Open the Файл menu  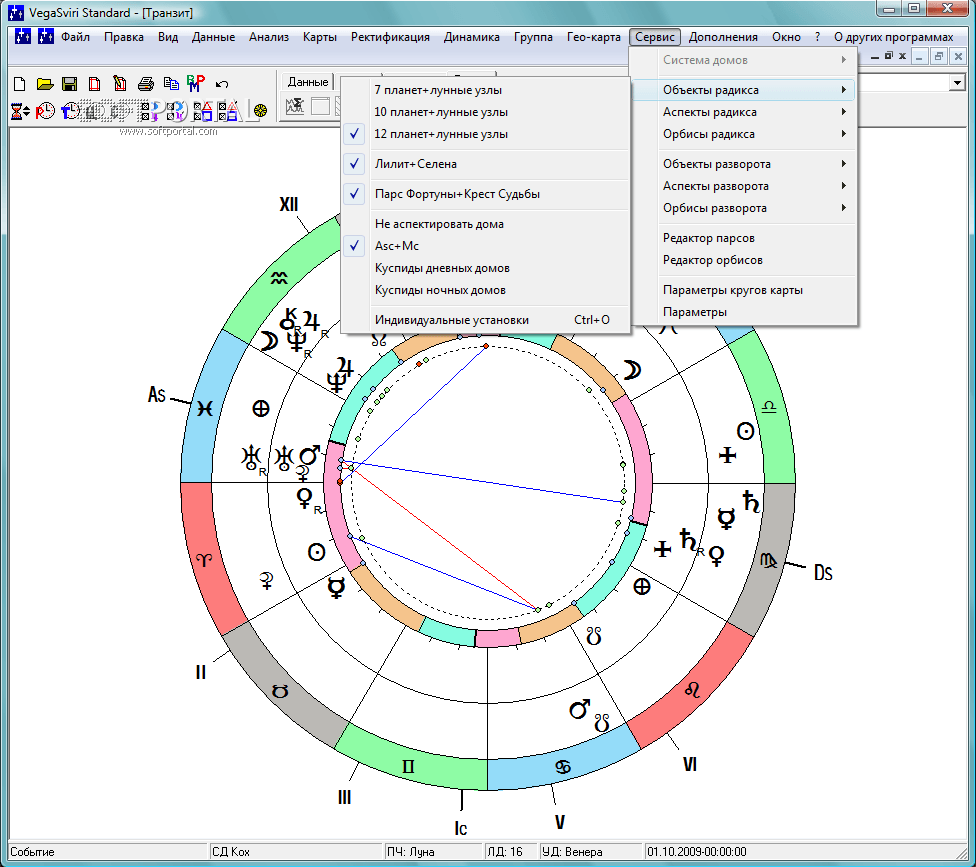pos(75,37)
